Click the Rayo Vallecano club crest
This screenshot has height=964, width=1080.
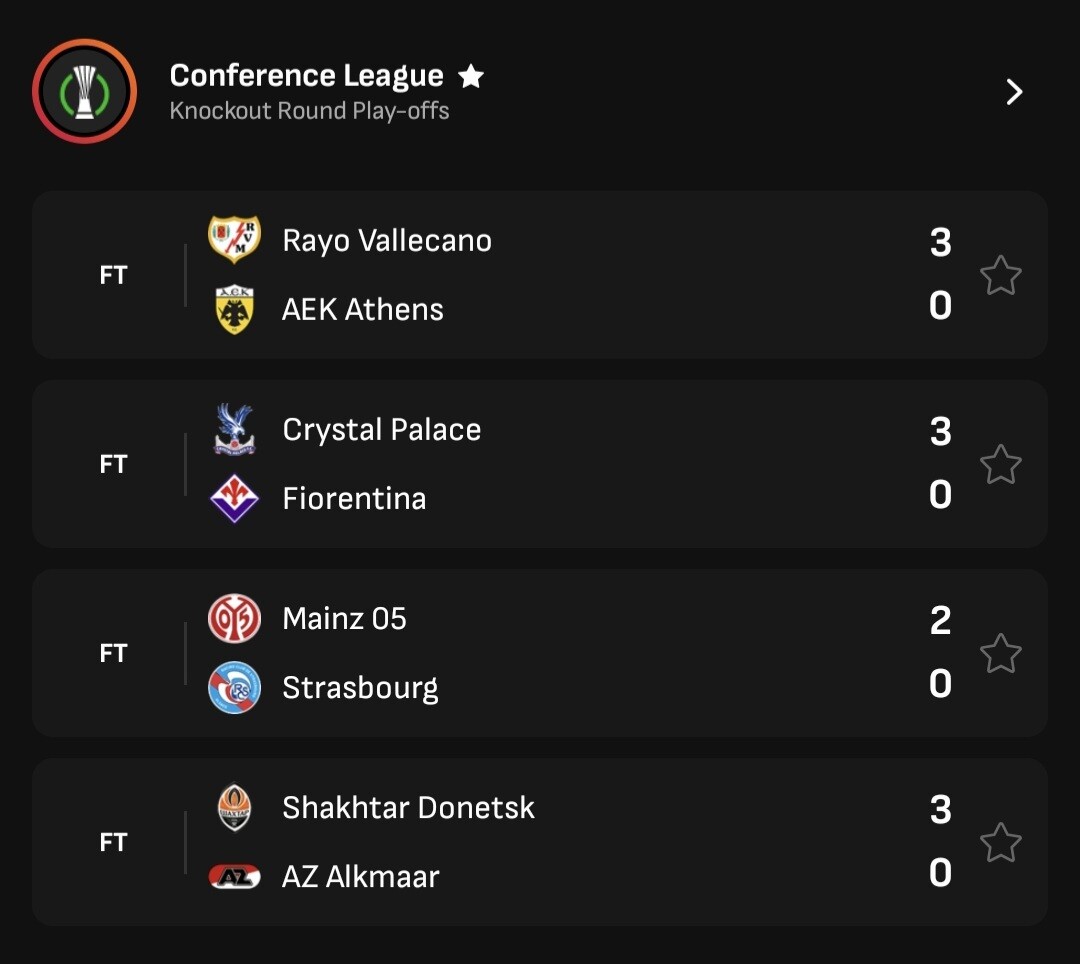tap(234, 240)
